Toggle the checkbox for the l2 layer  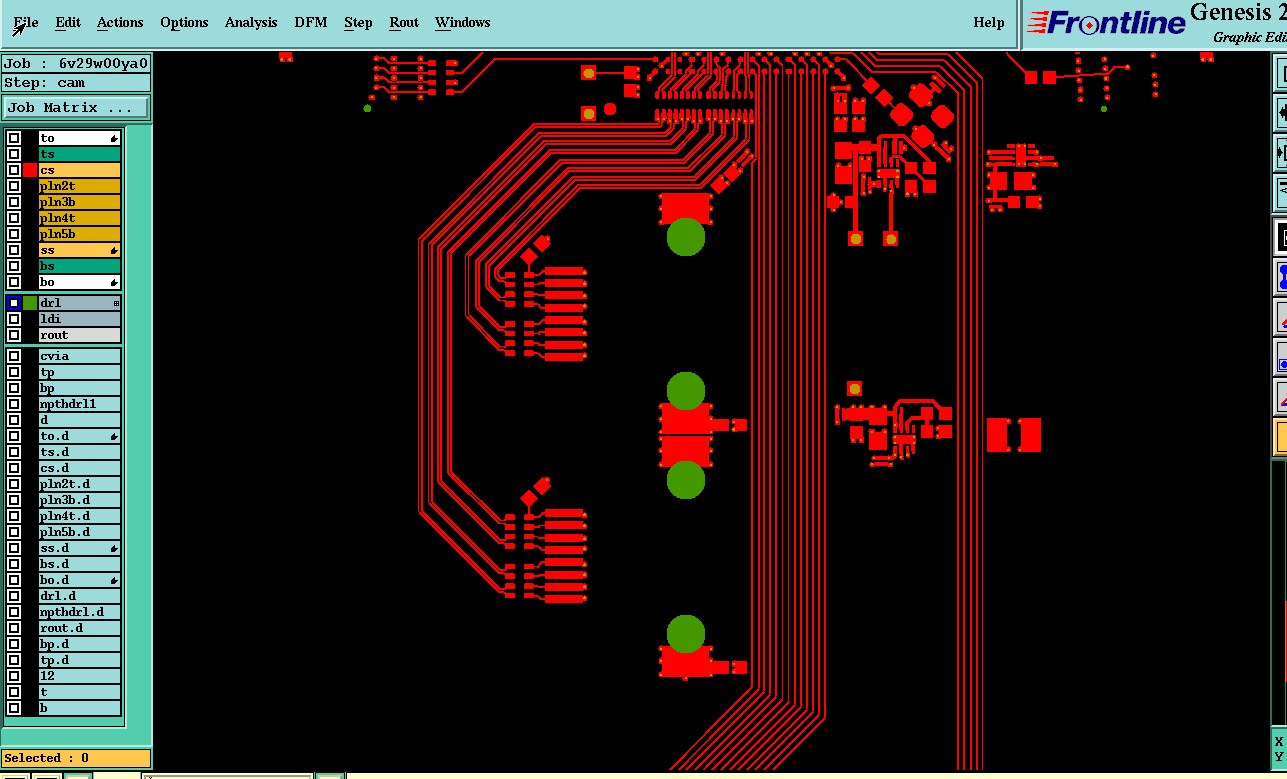tap(14, 676)
